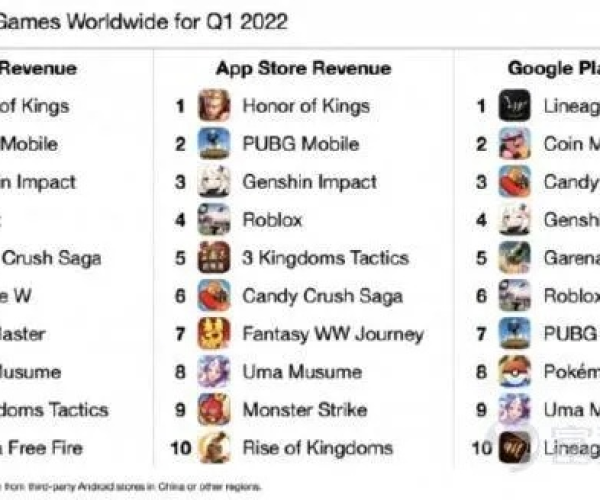
Task: Open the Monster Strike game icon
Action: coord(214,410)
